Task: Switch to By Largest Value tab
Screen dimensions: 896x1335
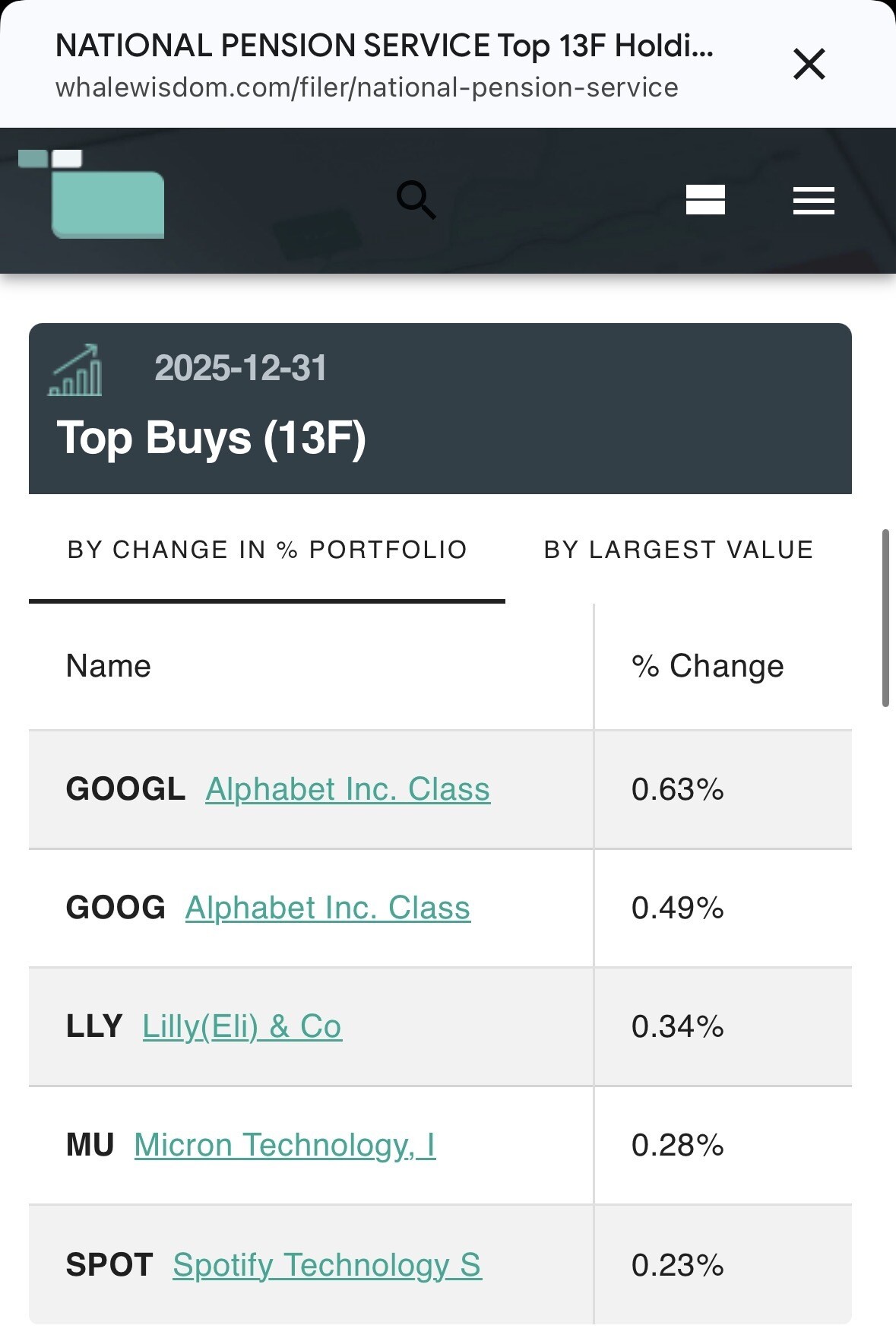Action: [x=679, y=550]
